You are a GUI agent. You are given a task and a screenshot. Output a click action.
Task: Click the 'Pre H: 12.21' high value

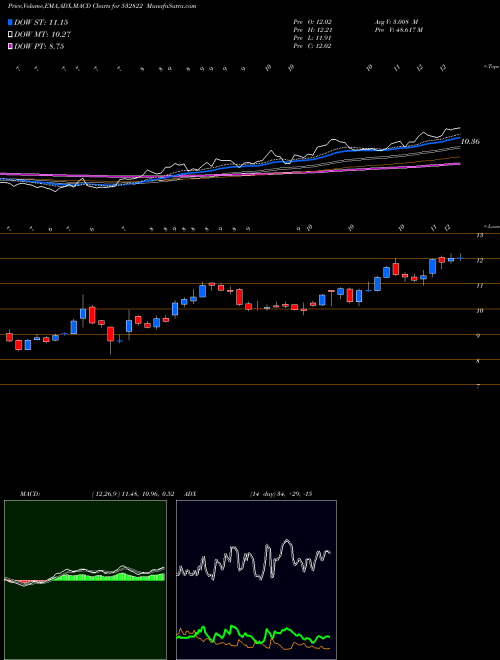pos(313,30)
